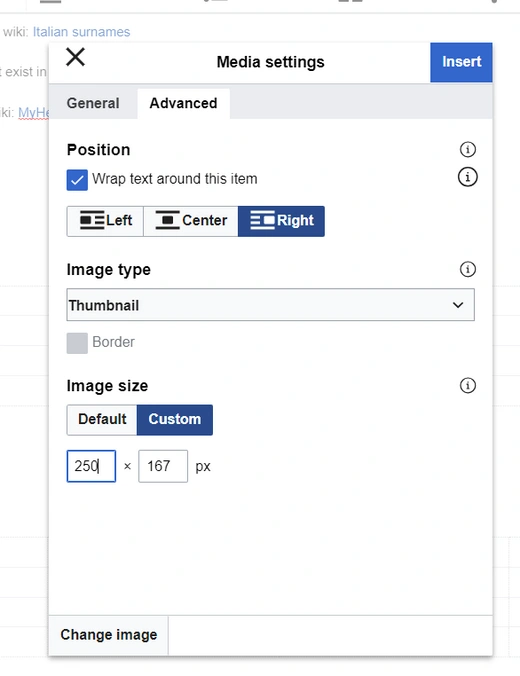This screenshot has width=520, height=676.
Task: Click the Change image button
Action: tap(109, 635)
